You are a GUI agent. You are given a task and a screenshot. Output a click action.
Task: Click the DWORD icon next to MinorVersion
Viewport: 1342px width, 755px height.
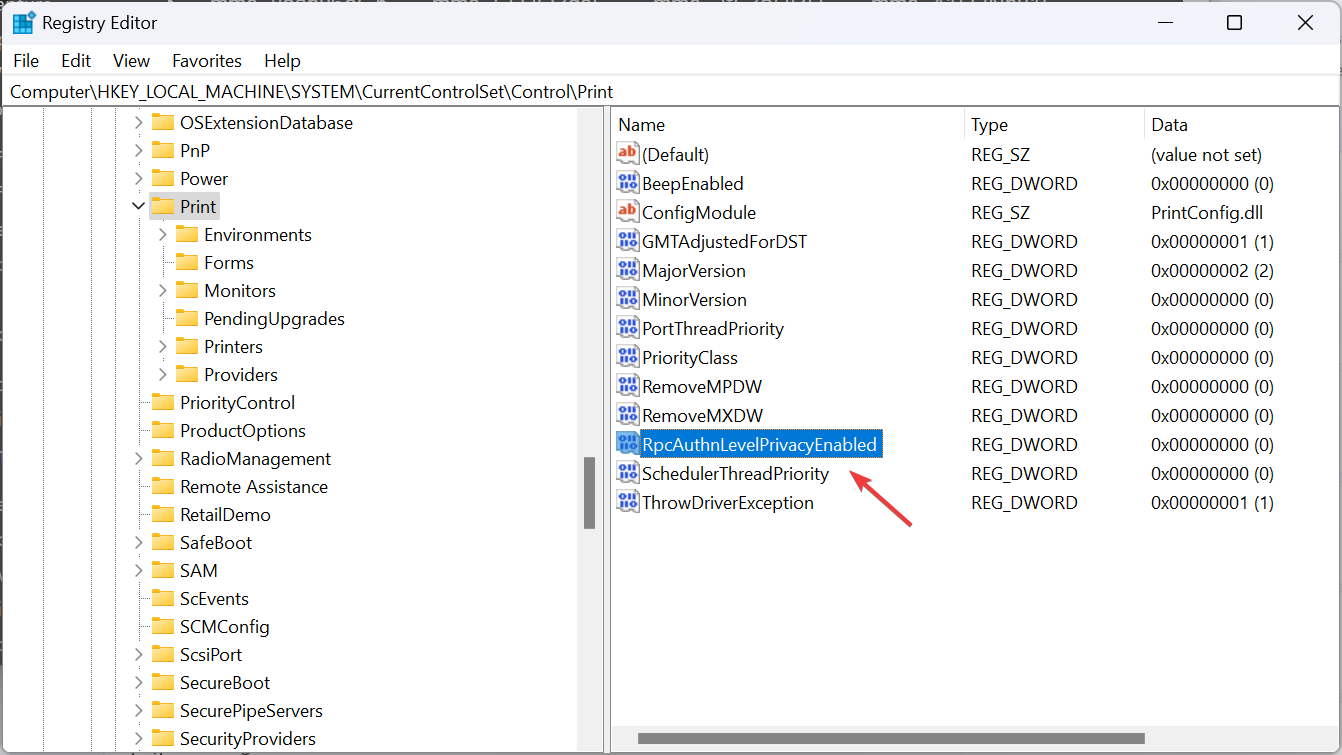627,299
